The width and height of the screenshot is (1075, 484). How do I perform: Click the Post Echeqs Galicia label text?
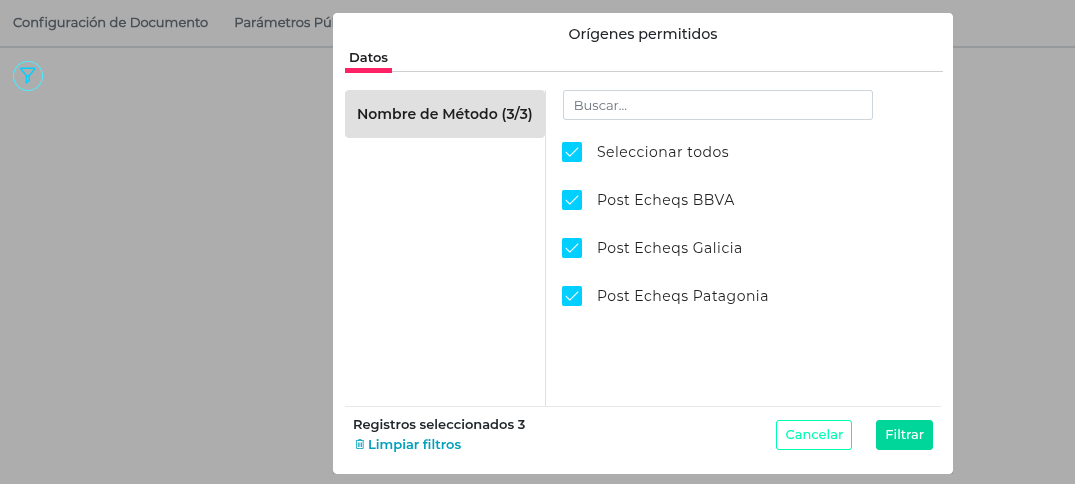coord(669,248)
